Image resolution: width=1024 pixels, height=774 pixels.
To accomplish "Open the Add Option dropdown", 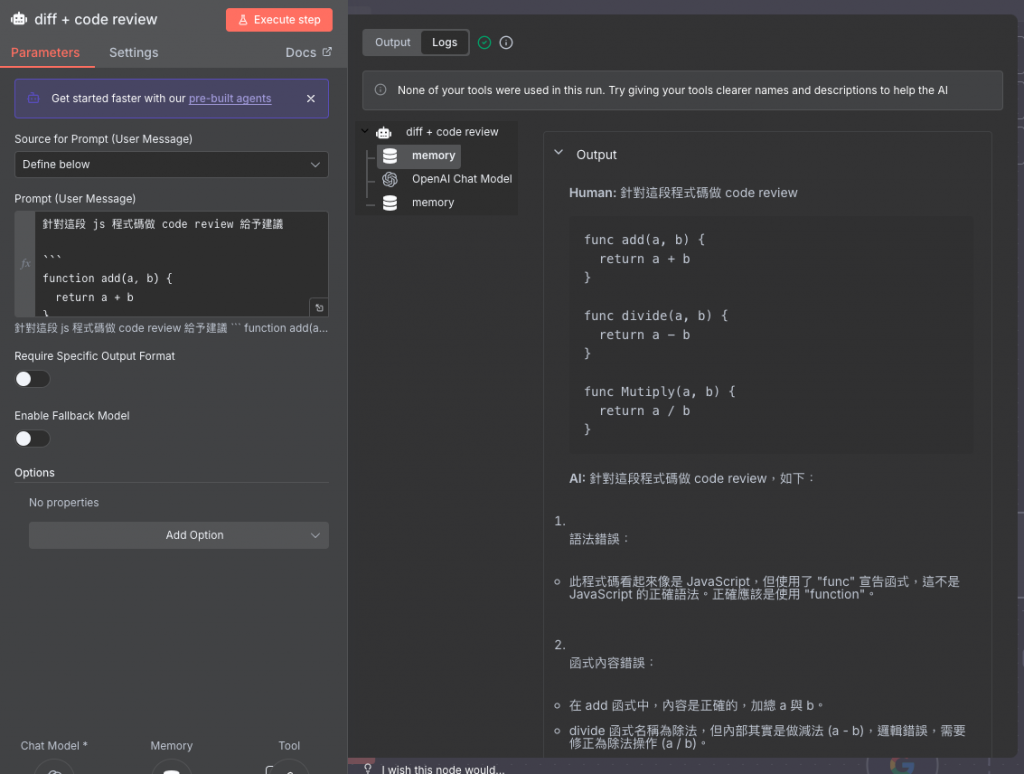I will point(178,535).
